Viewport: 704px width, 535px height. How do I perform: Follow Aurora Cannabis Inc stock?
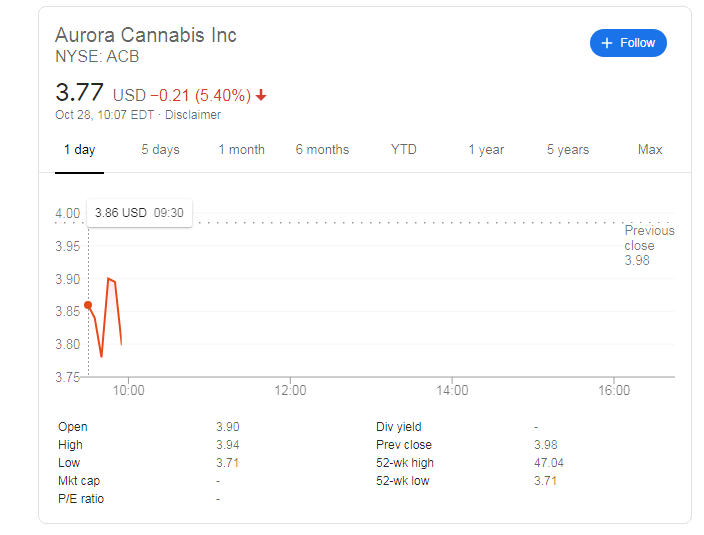[x=628, y=43]
